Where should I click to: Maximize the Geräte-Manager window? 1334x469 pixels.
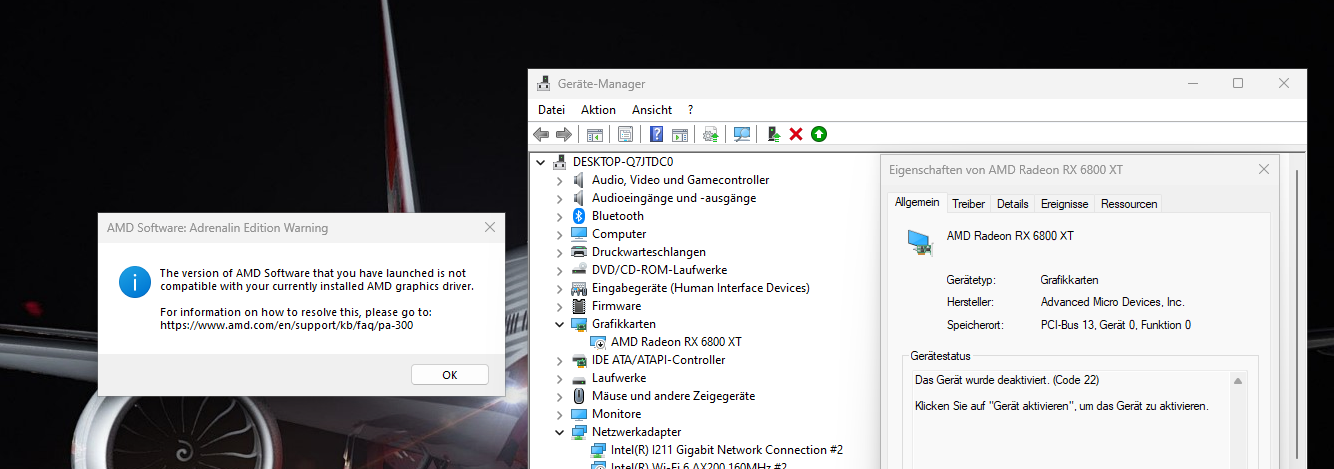tap(1238, 84)
